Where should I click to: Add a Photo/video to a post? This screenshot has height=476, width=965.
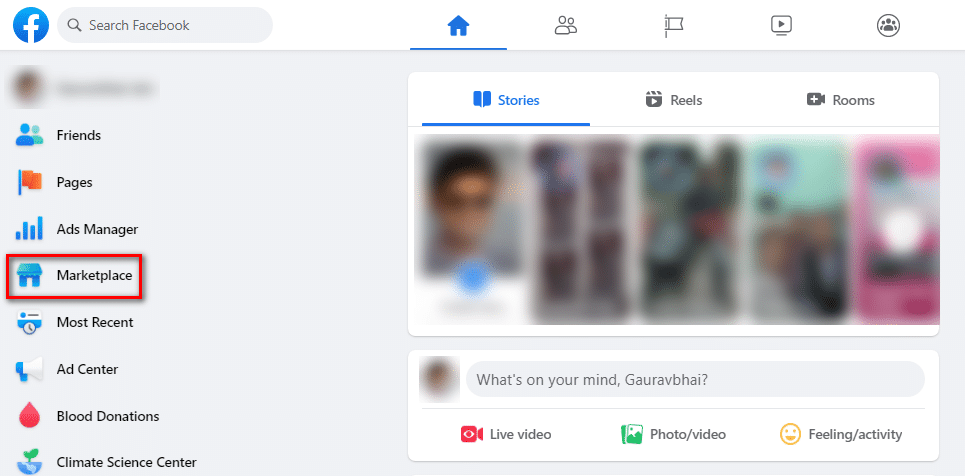673,434
